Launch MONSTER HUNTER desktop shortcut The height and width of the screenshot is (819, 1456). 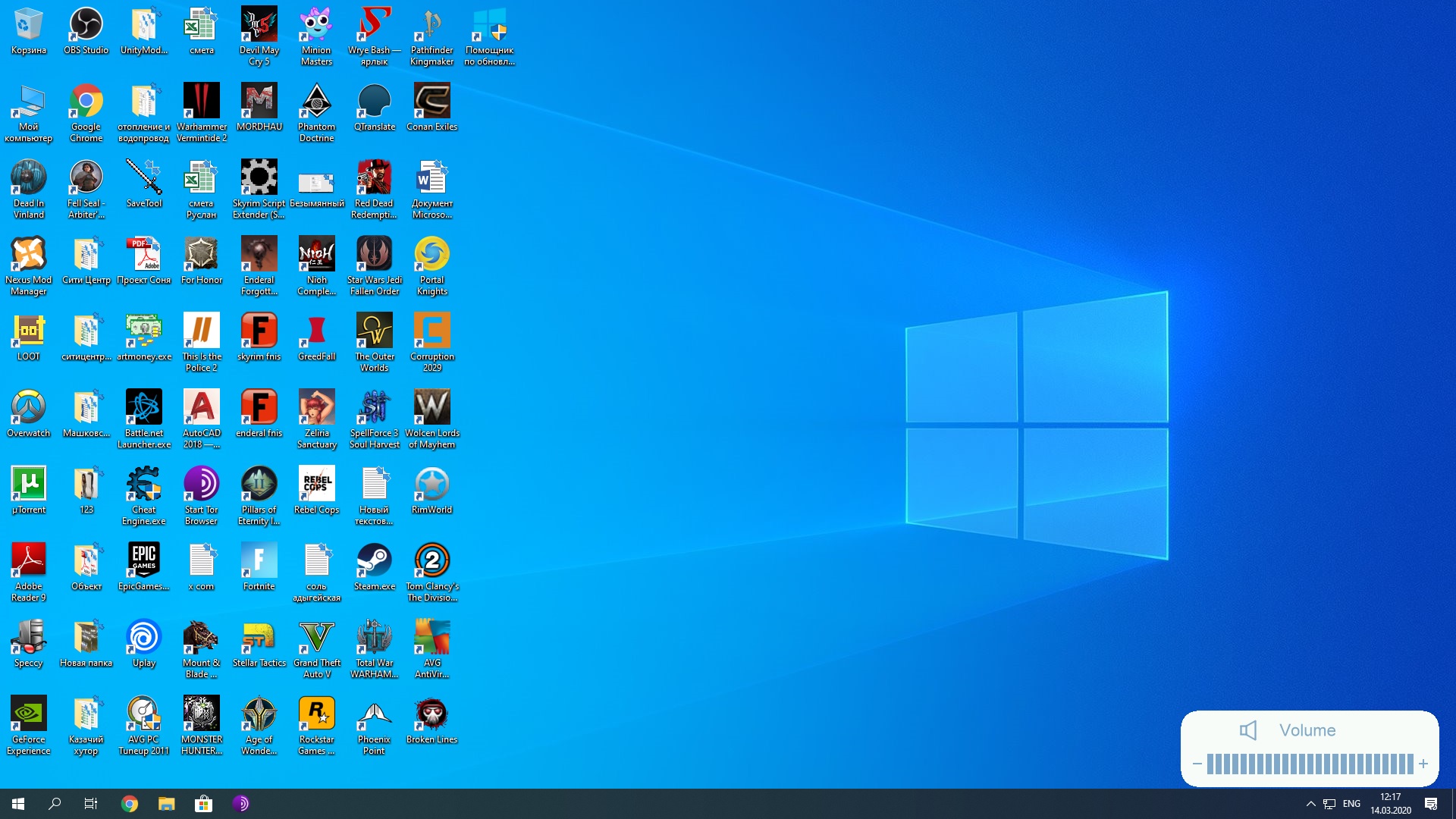pos(201,726)
